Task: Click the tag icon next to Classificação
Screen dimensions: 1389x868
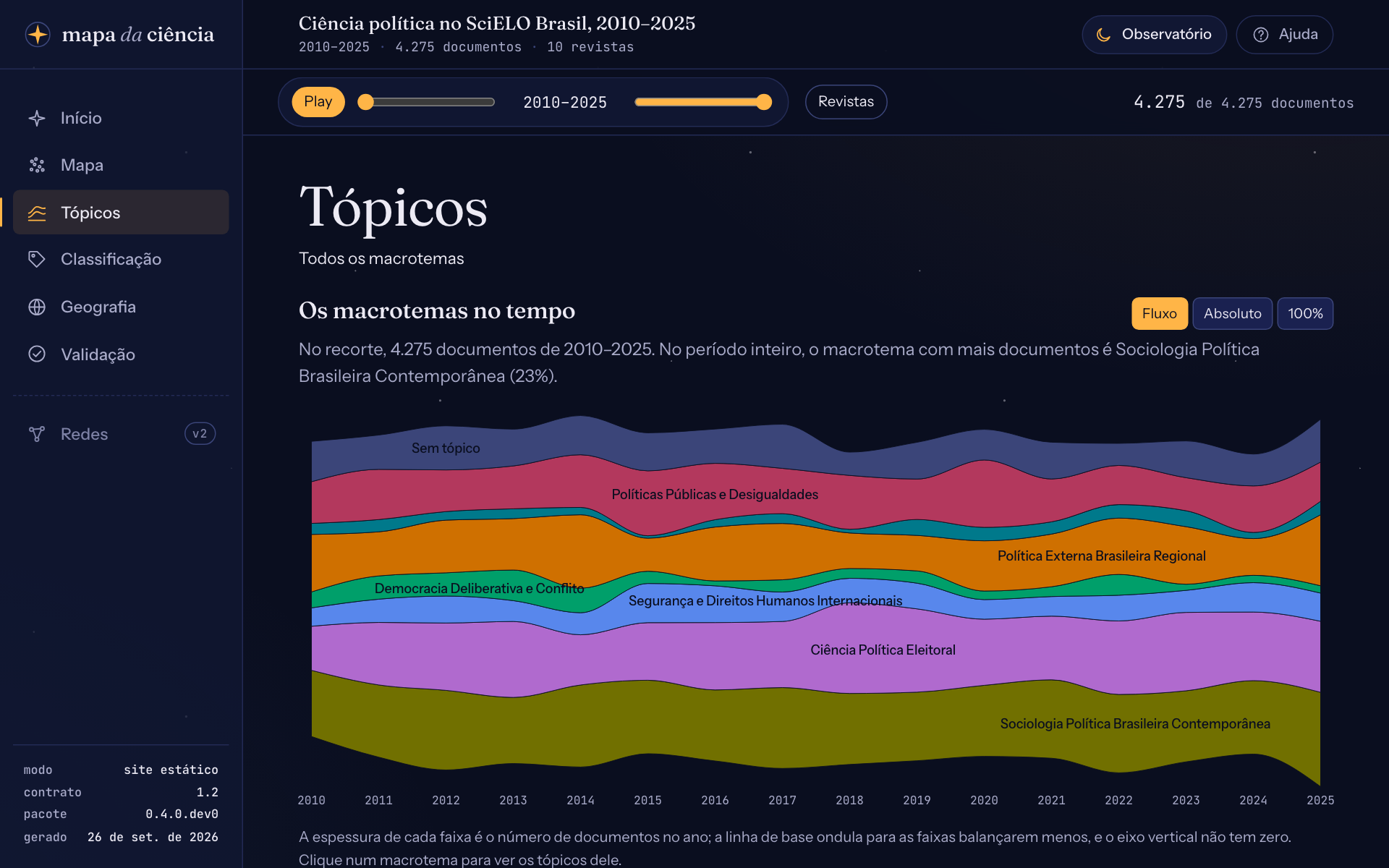Action: click(x=37, y=259)
